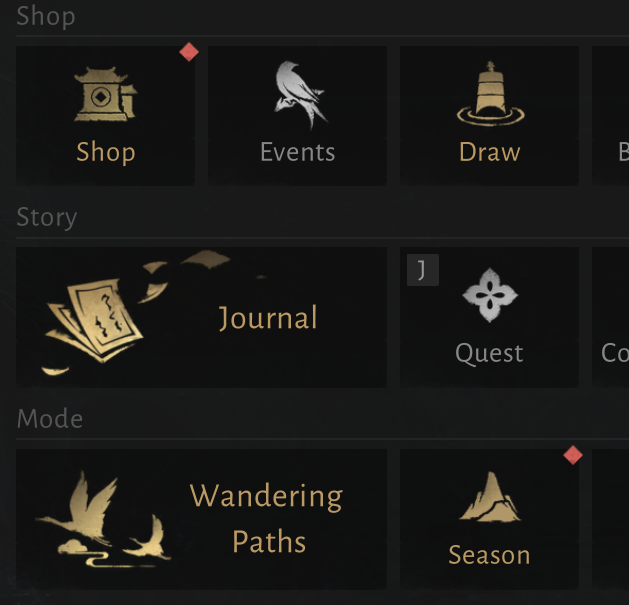
Task: Enter Wandering Paths mode text
Action: (x=266, y=519)
